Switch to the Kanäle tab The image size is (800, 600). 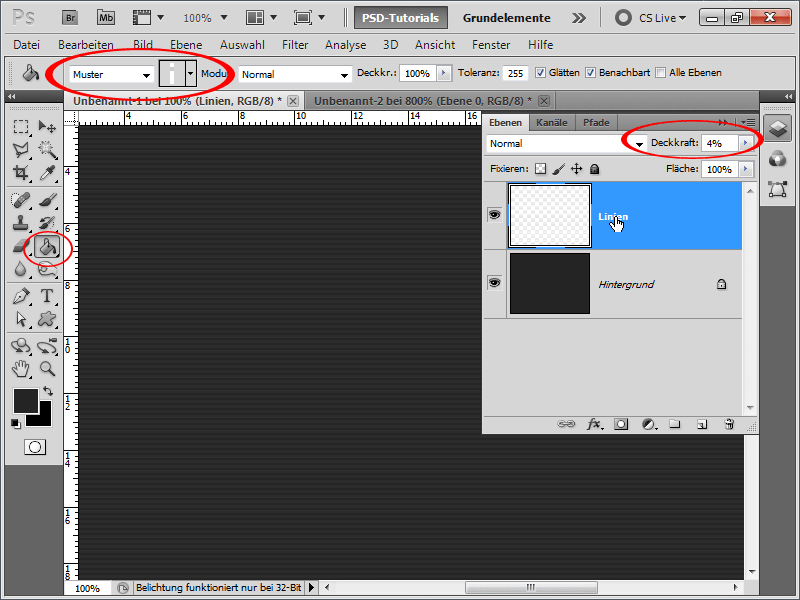552,122
